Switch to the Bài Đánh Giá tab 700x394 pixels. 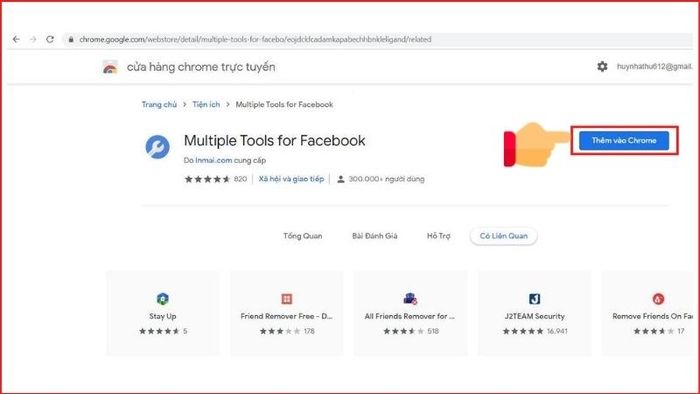(375, 236)
